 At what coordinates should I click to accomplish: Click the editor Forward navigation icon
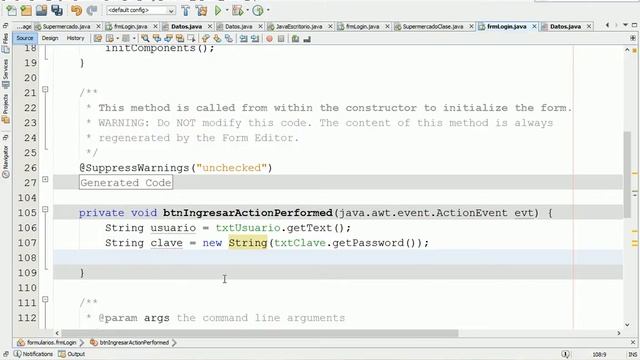click(126, 39)
